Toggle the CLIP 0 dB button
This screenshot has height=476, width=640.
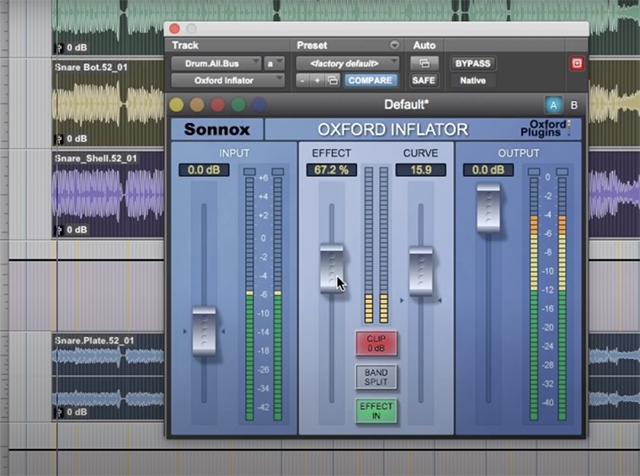376,343
